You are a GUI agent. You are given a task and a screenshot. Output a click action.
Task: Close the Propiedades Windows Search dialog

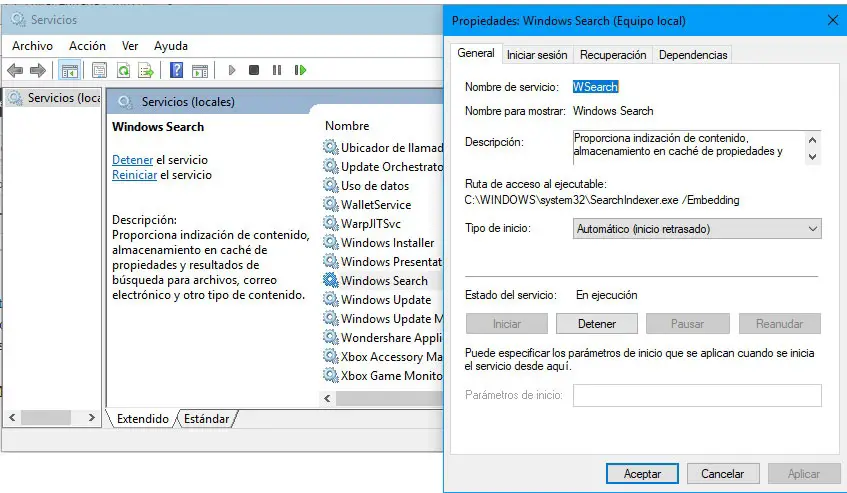click(x=833, y=21)
